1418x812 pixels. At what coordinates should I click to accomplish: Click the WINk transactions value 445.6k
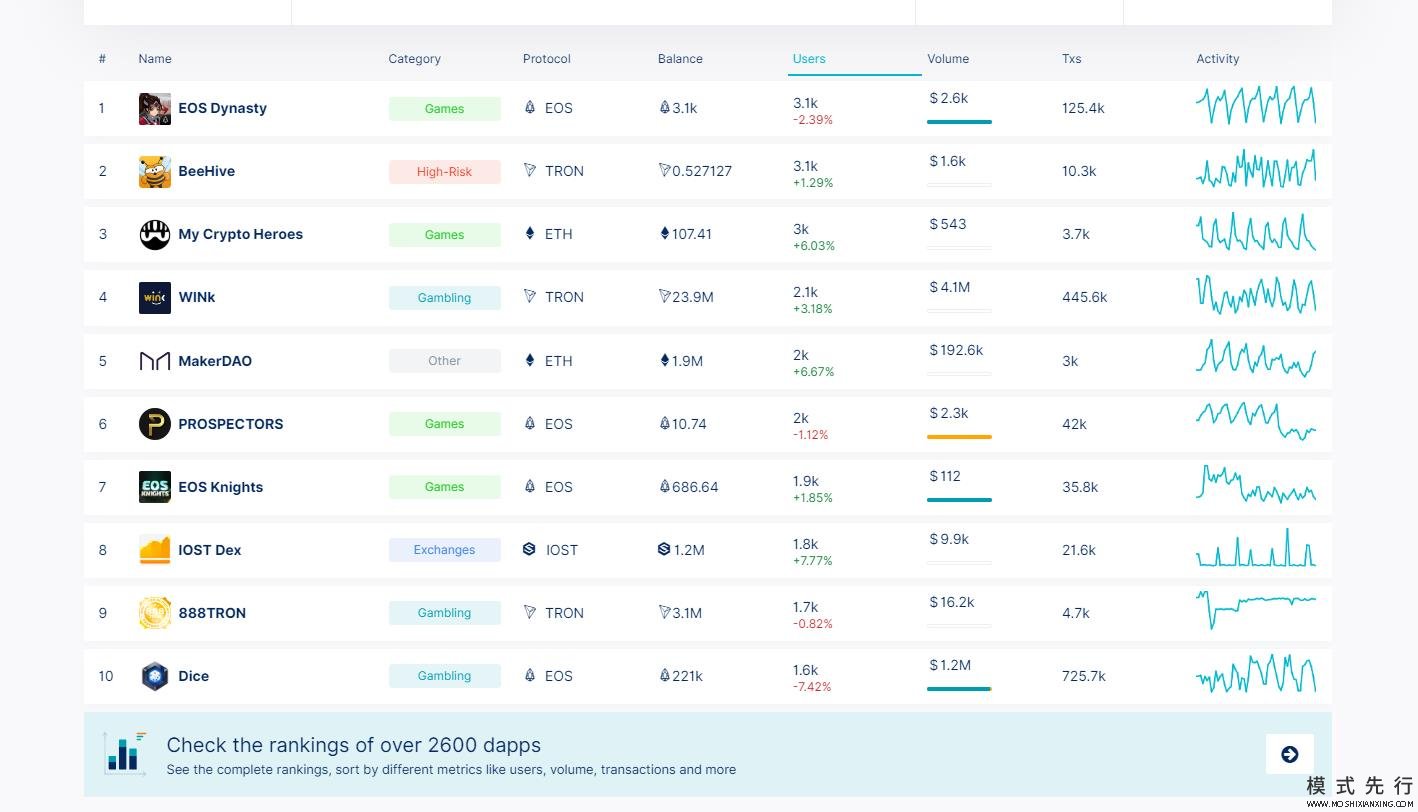tap(1085, 297)
